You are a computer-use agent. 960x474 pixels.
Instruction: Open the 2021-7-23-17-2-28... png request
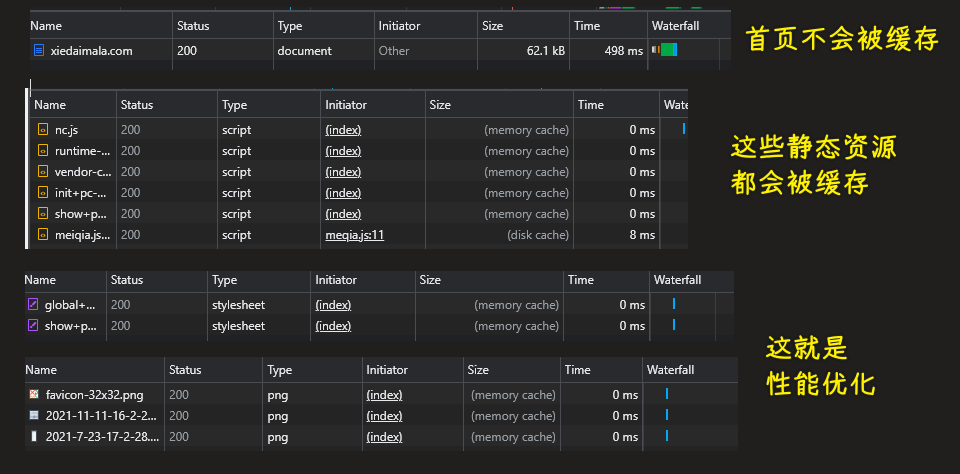click(x=102, y=437)
